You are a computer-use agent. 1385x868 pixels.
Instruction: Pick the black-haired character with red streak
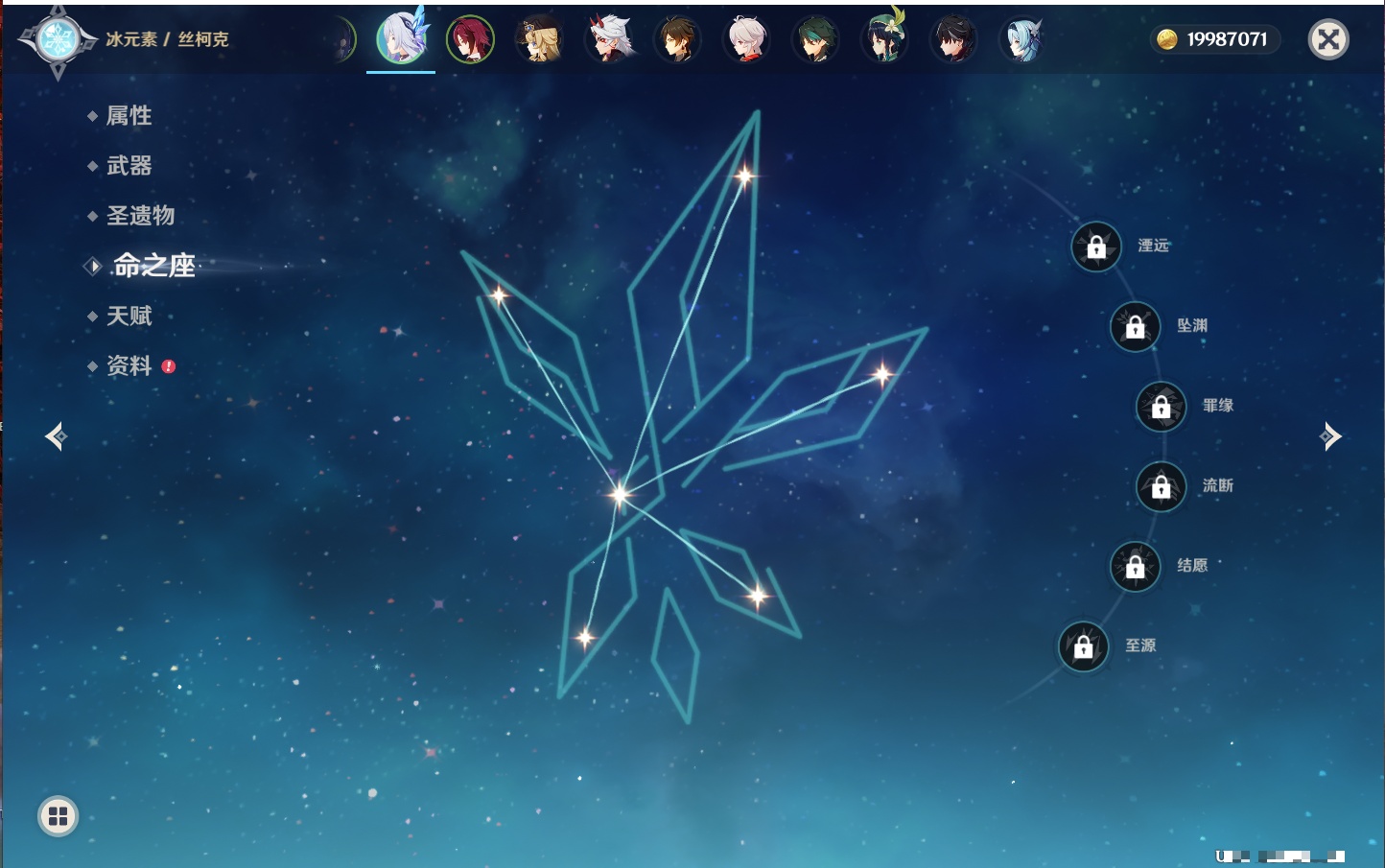(x=953, y=40)
